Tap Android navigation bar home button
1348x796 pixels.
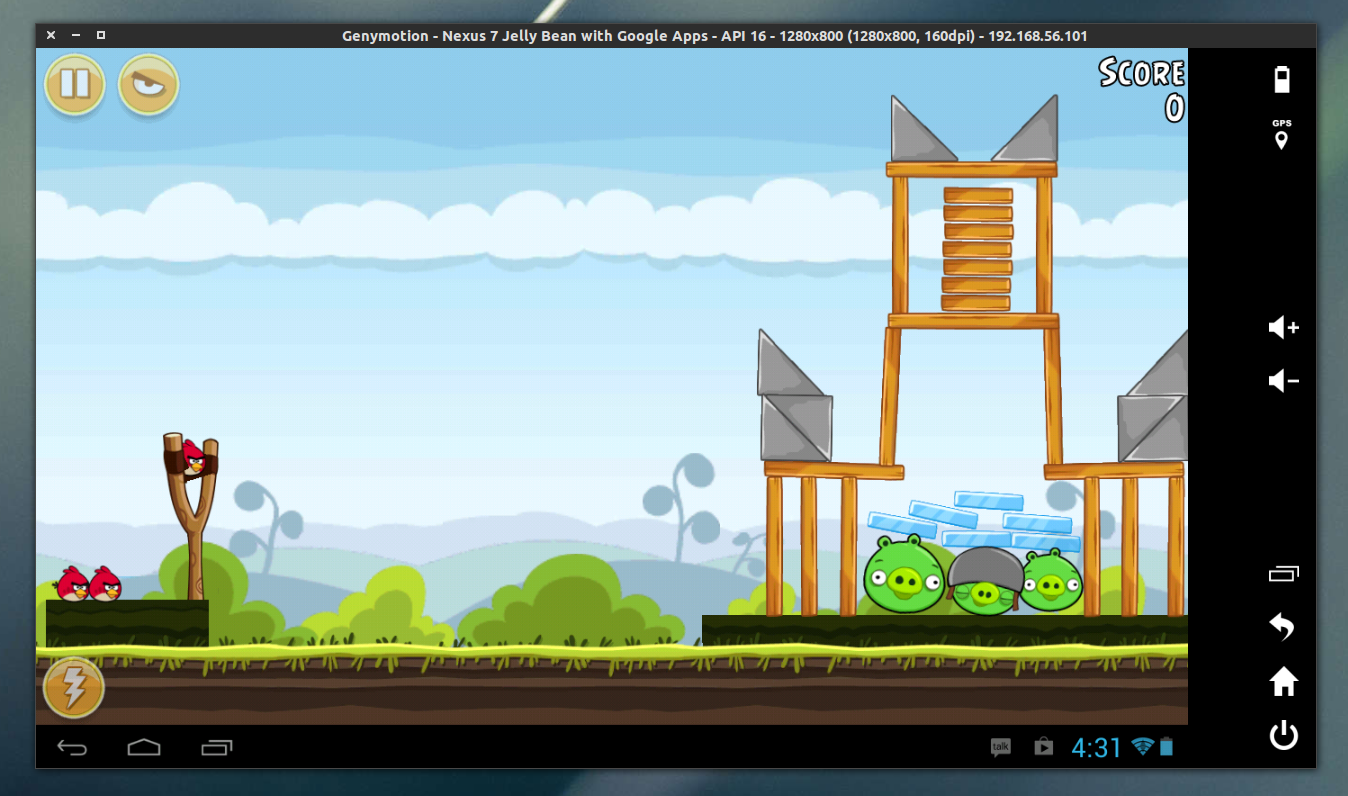tap(144, 747)
